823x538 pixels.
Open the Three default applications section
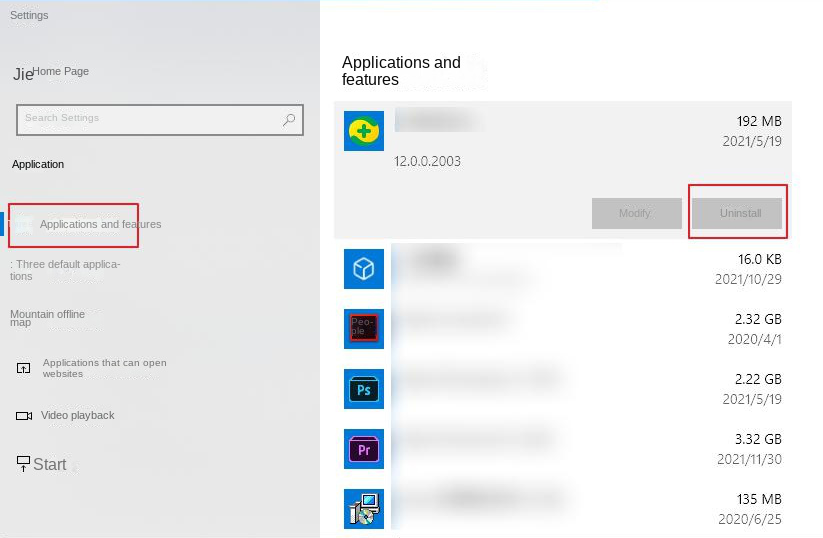tap(65, 270)
